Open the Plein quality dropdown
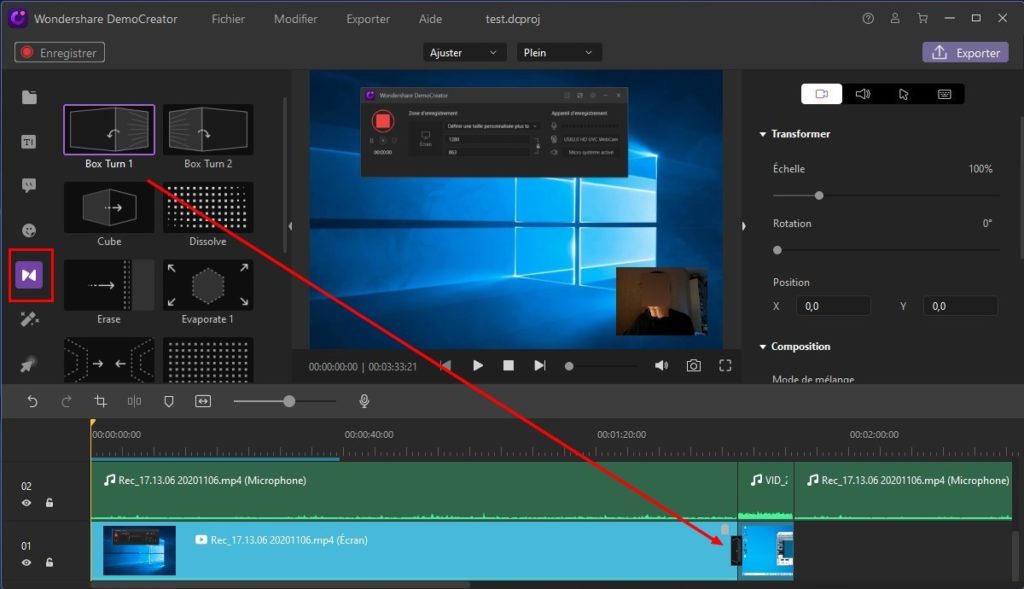The height and width of the screenshot is (589, 1024). pos(558,52)
